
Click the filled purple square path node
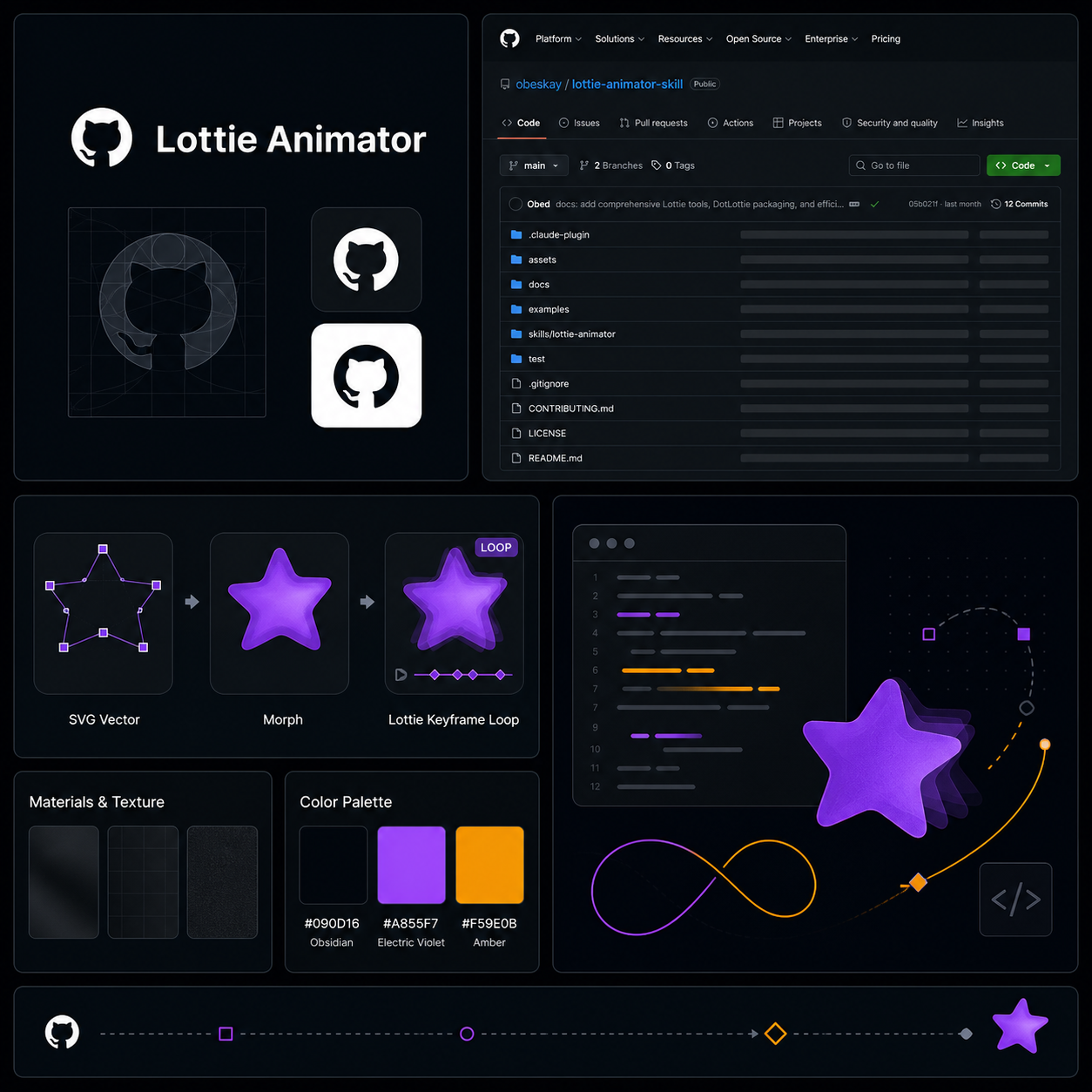click(x=1024, y=634)
